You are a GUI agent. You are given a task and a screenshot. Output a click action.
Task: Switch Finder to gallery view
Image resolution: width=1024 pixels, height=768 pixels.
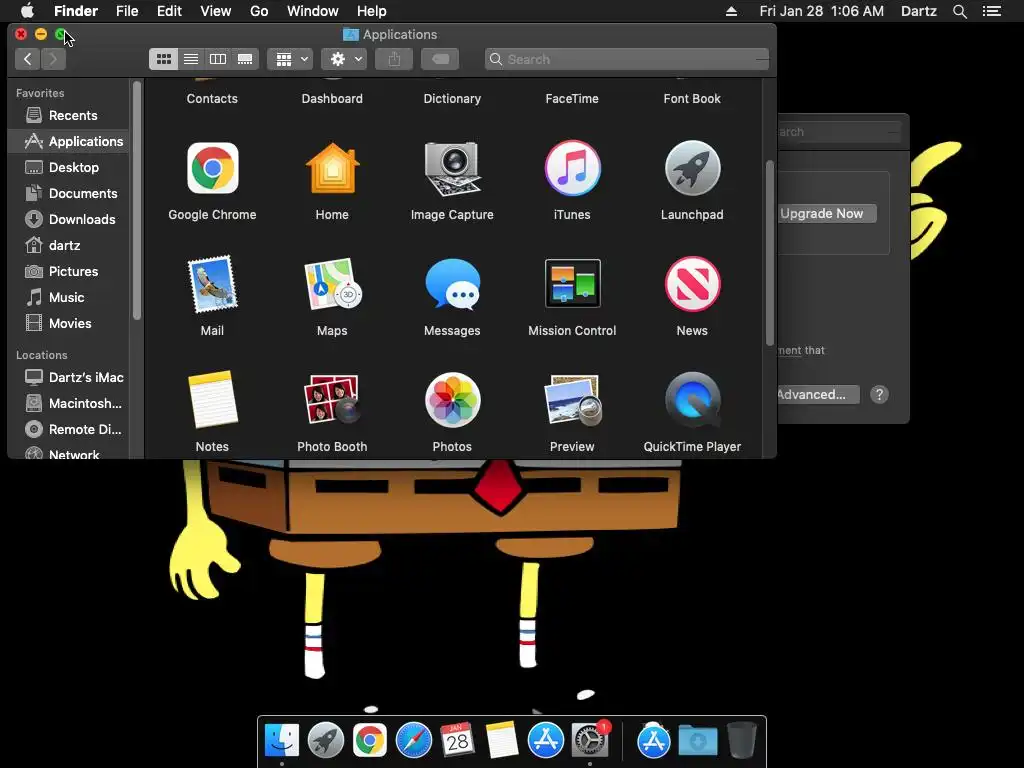pyautogui.click(x=245, y=59)
